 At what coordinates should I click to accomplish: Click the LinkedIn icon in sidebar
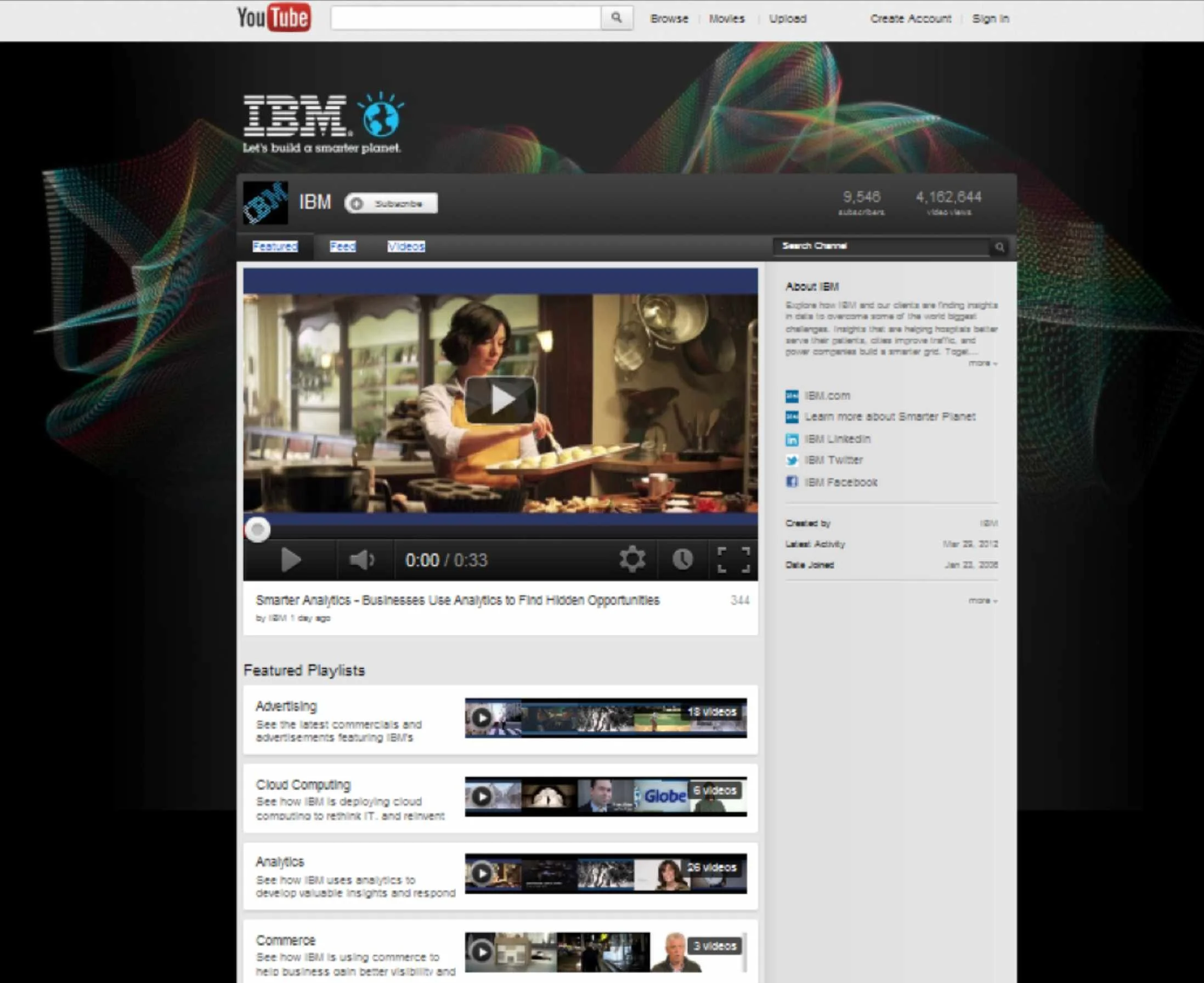(x=792, y=439)
